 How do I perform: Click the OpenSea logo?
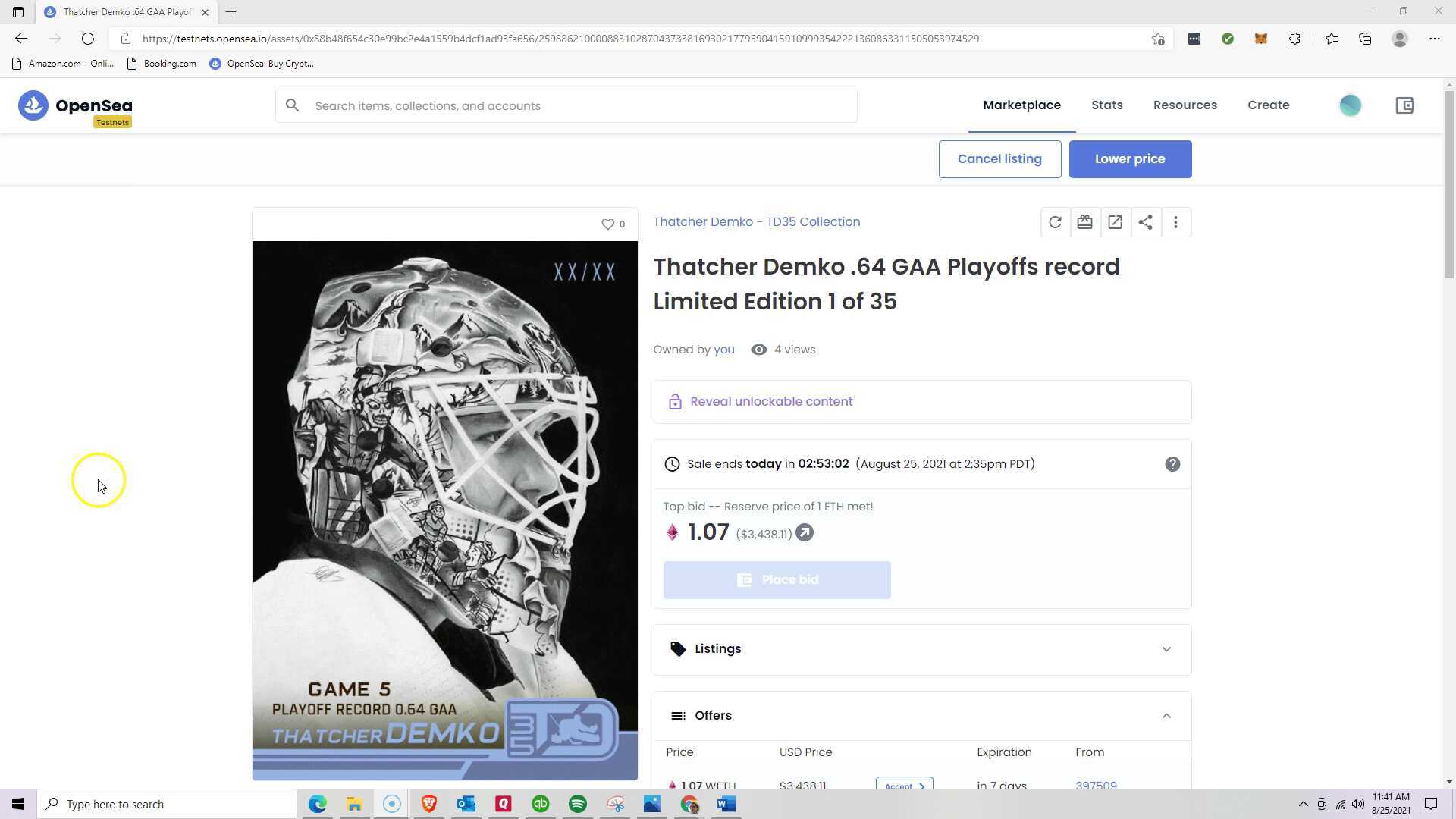pyautogui.click(x=75, y=107)
